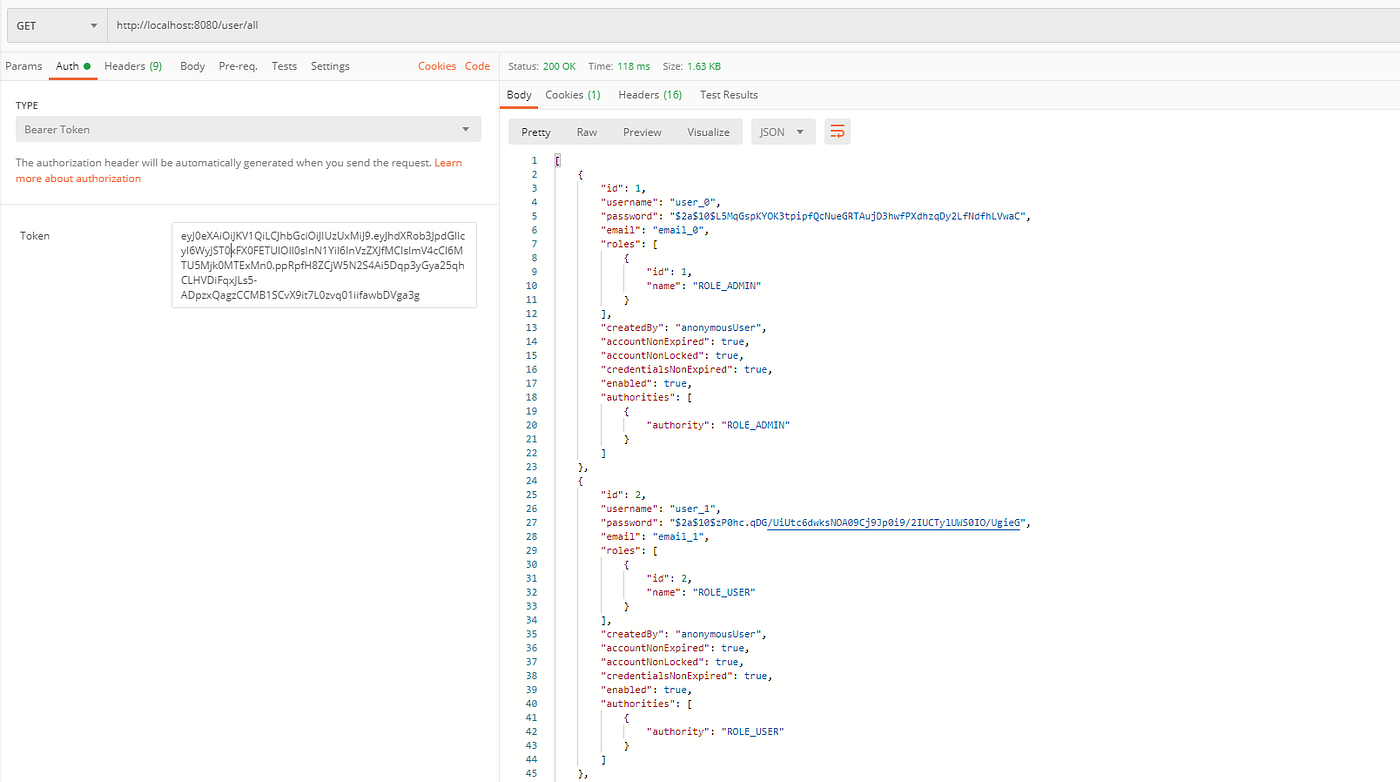Select the Pretty response view
Screen dimensions: 1400x782
click(535, 131)
